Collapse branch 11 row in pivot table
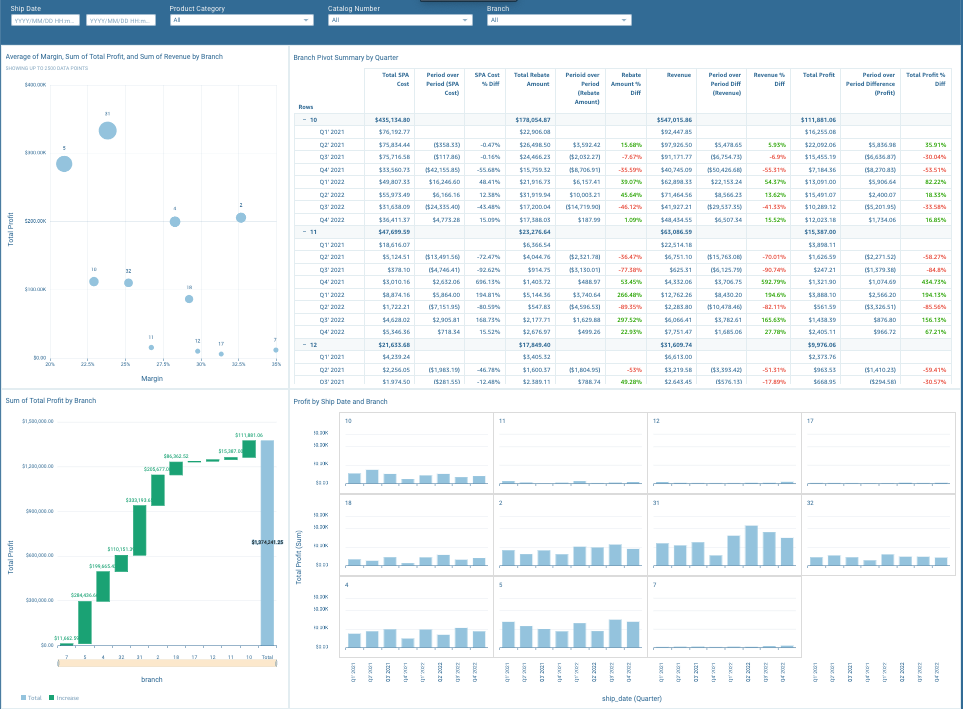This screenshot has height=709, width=963. 304,232
